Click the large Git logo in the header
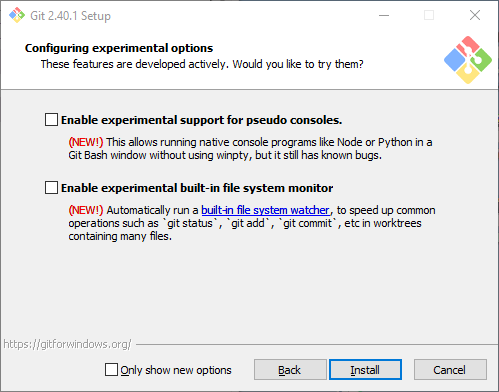499x392 pixels. click(468, 60)
